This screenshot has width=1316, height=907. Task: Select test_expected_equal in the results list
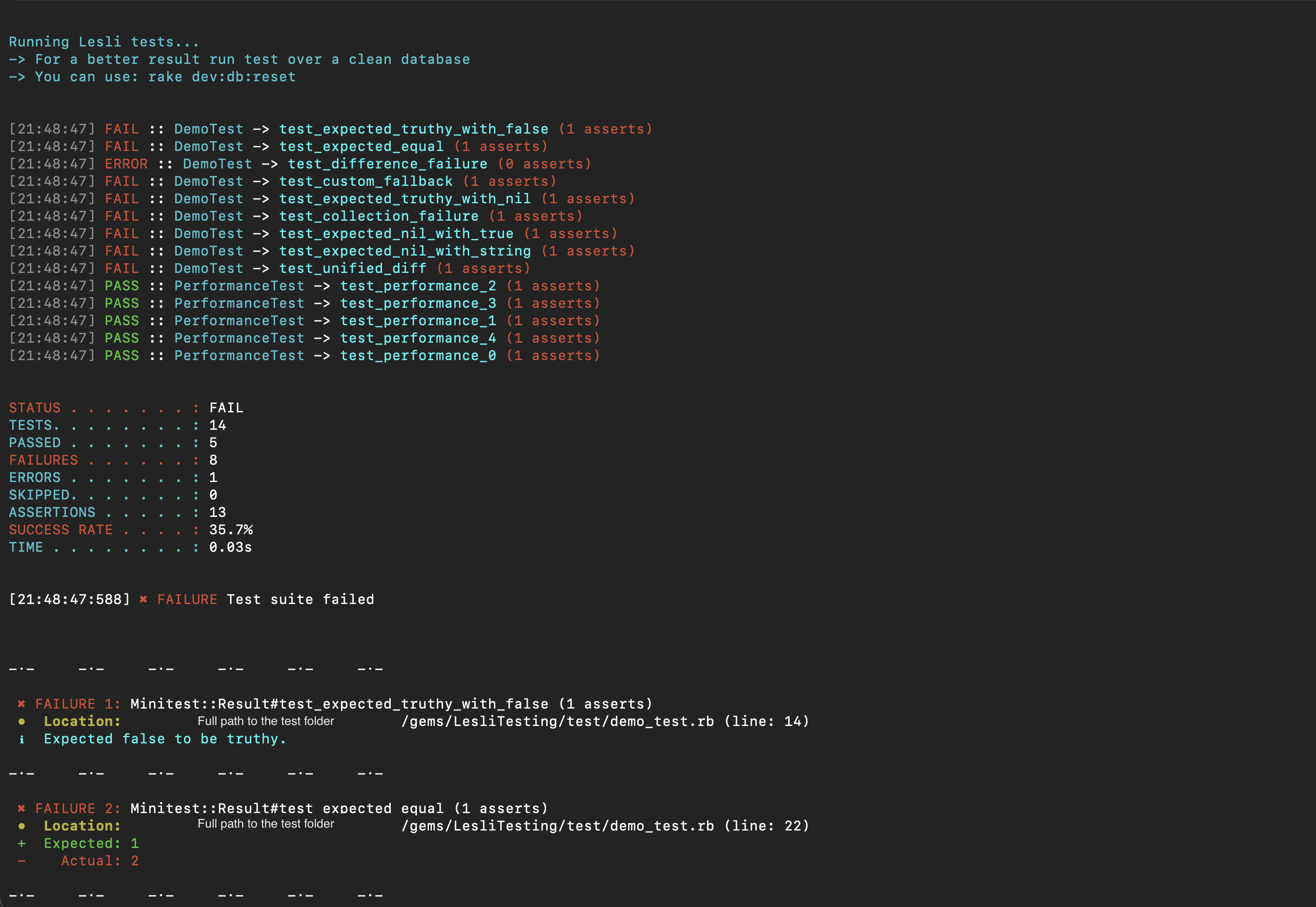coord(362,147)
